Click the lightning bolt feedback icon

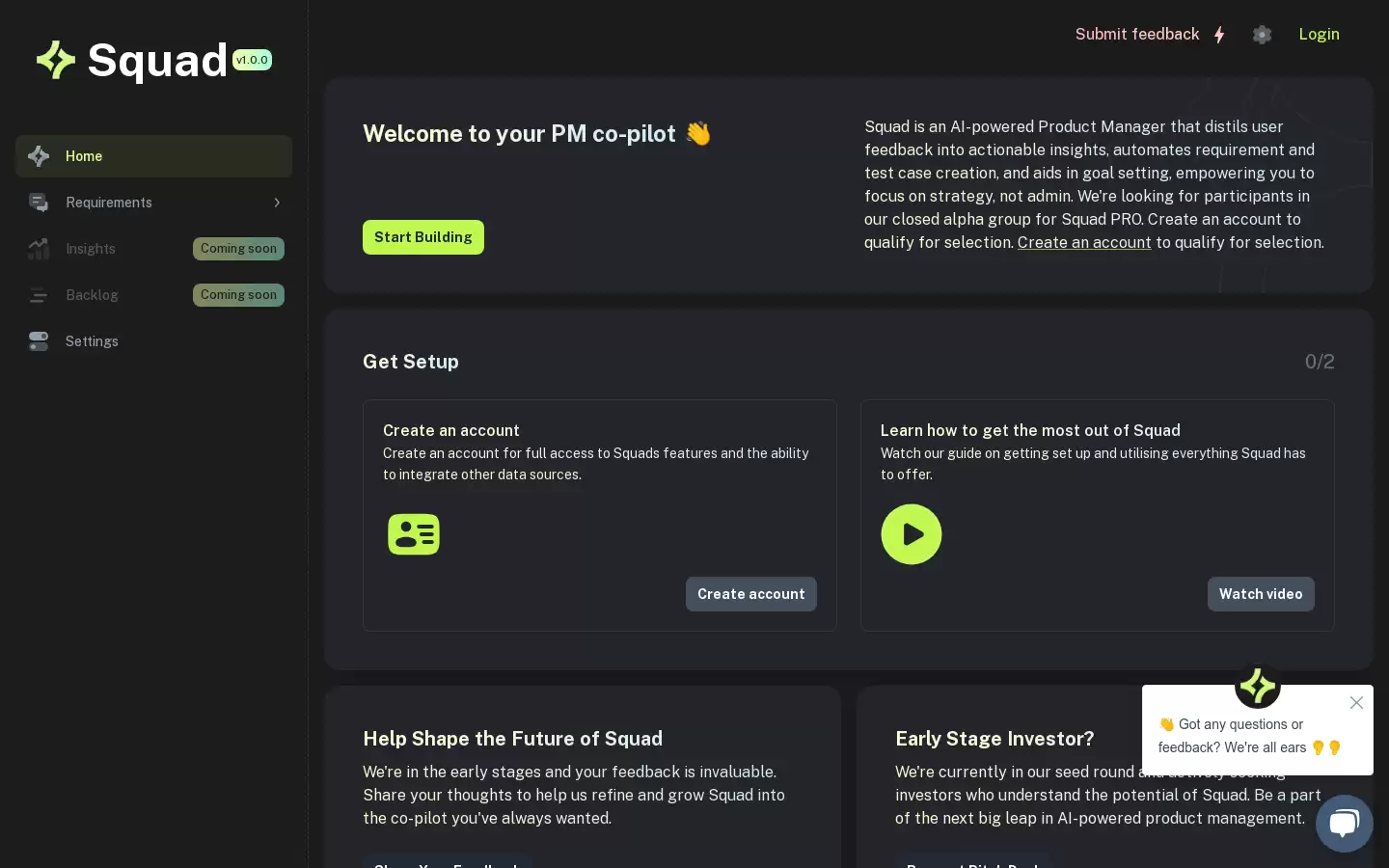[x=1219, y=35]
